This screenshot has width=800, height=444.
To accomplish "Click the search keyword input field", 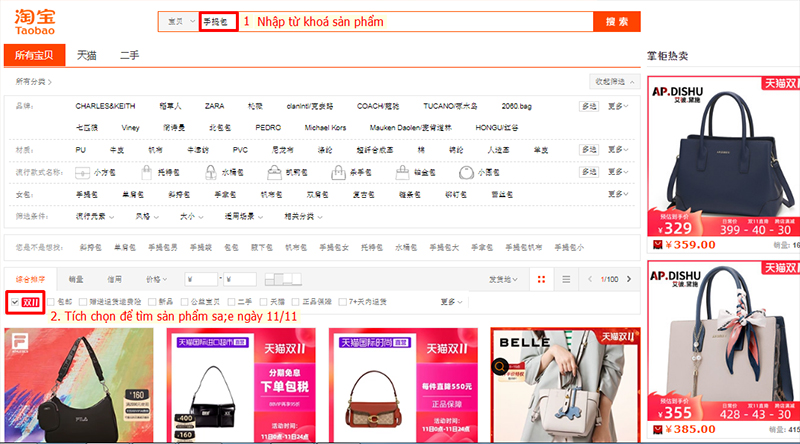I will point(395,22).
